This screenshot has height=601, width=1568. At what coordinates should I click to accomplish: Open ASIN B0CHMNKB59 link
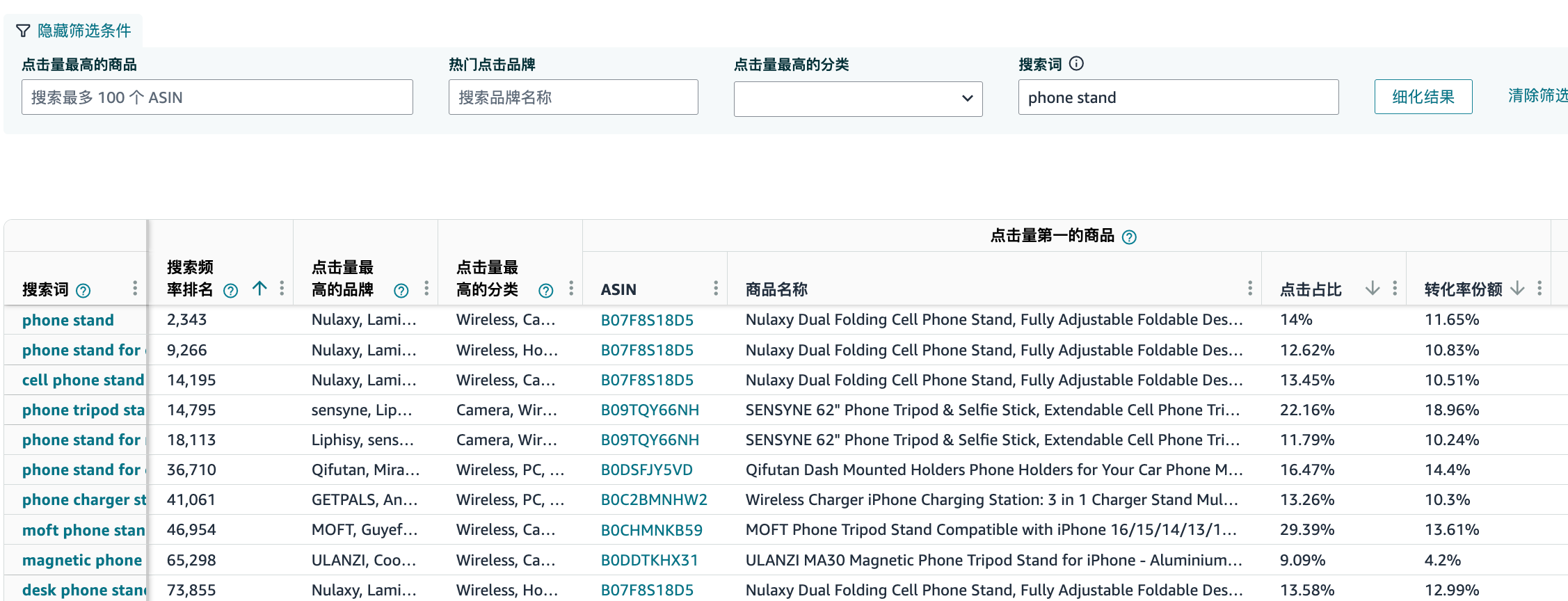point(652,530)
